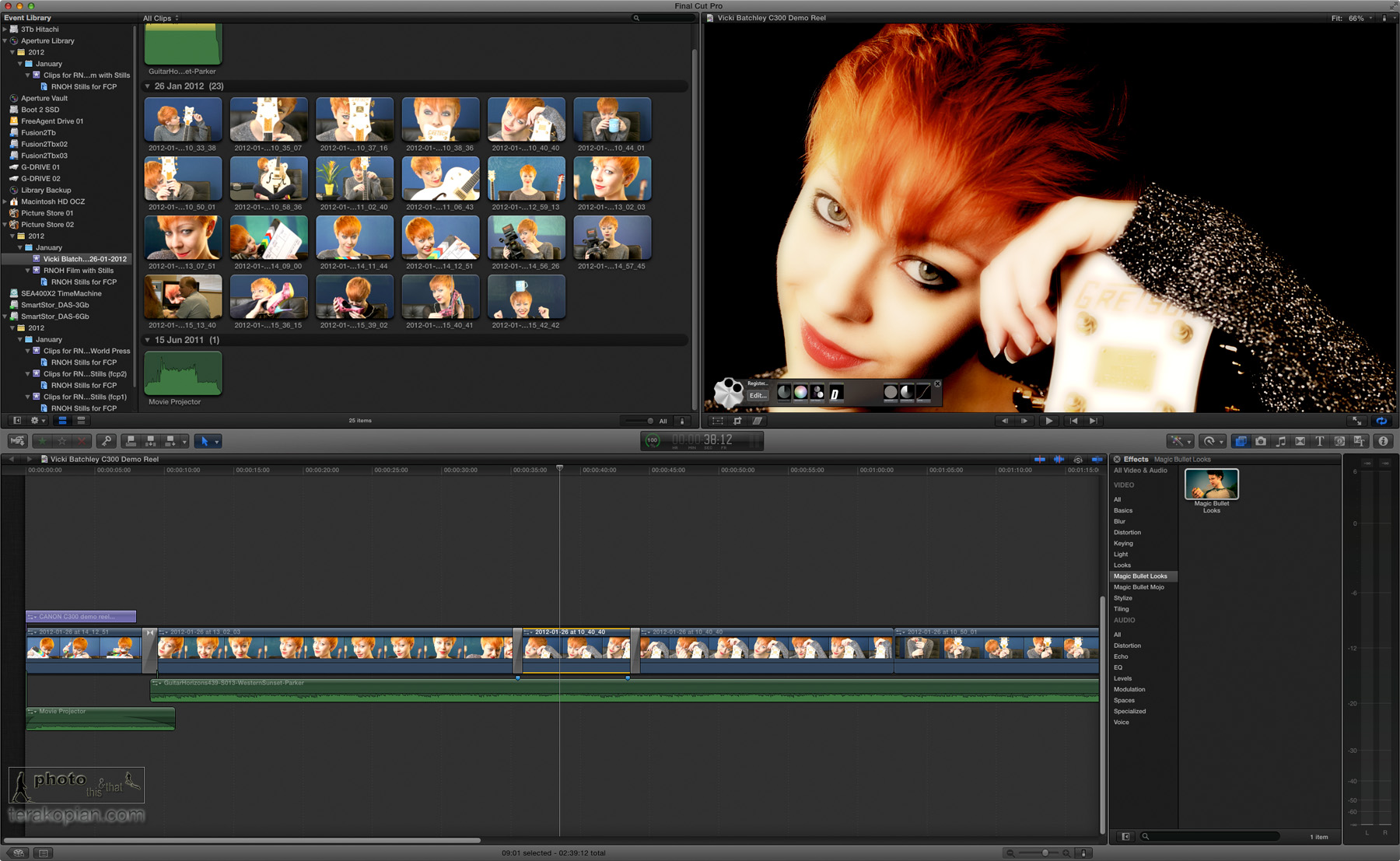1400x861 pixels.
Task: Toggle viewer loop playback
Action: tap(1381, 421)
